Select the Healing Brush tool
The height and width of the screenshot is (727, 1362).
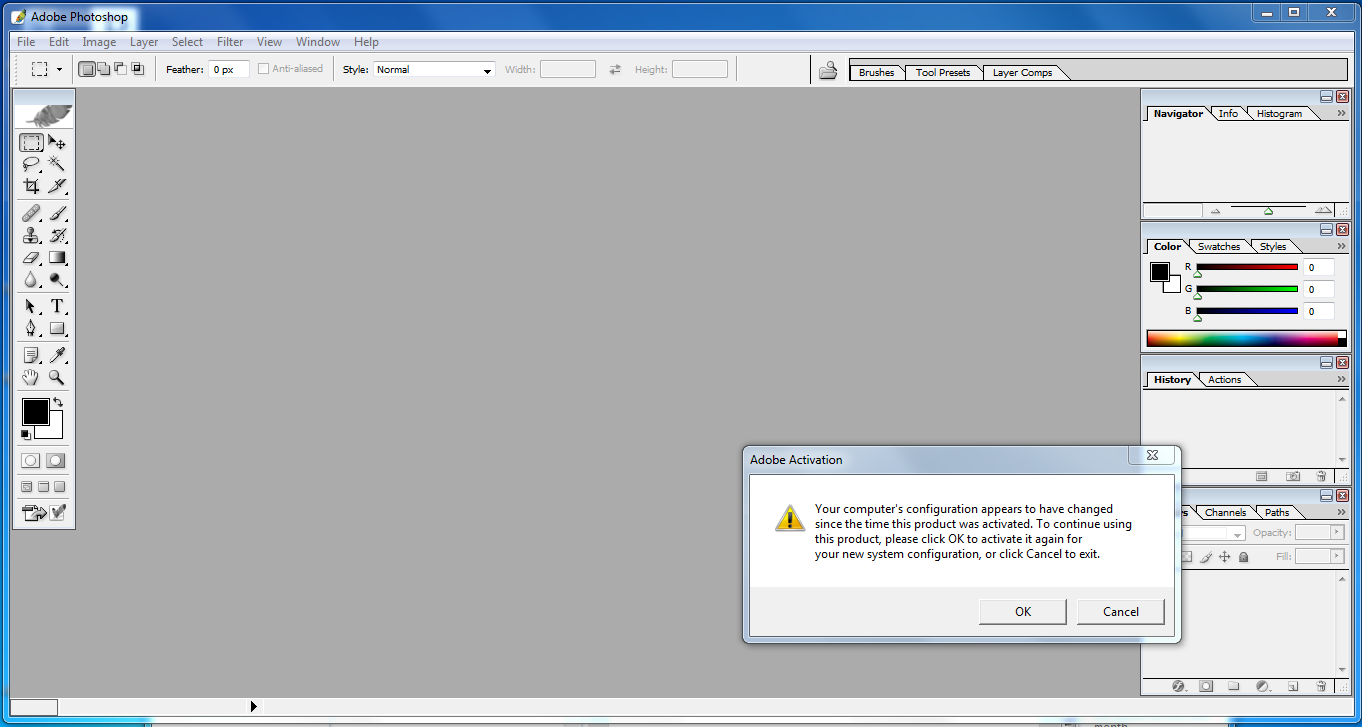31,213
